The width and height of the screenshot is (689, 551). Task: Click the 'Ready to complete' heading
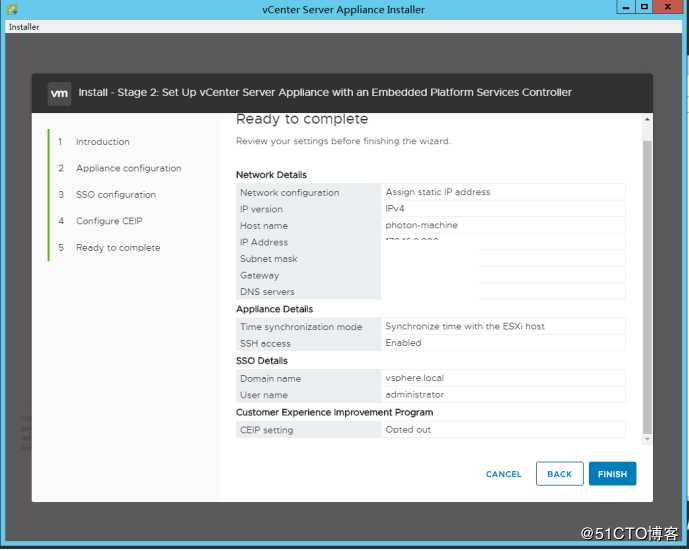[x=302, y=119]
